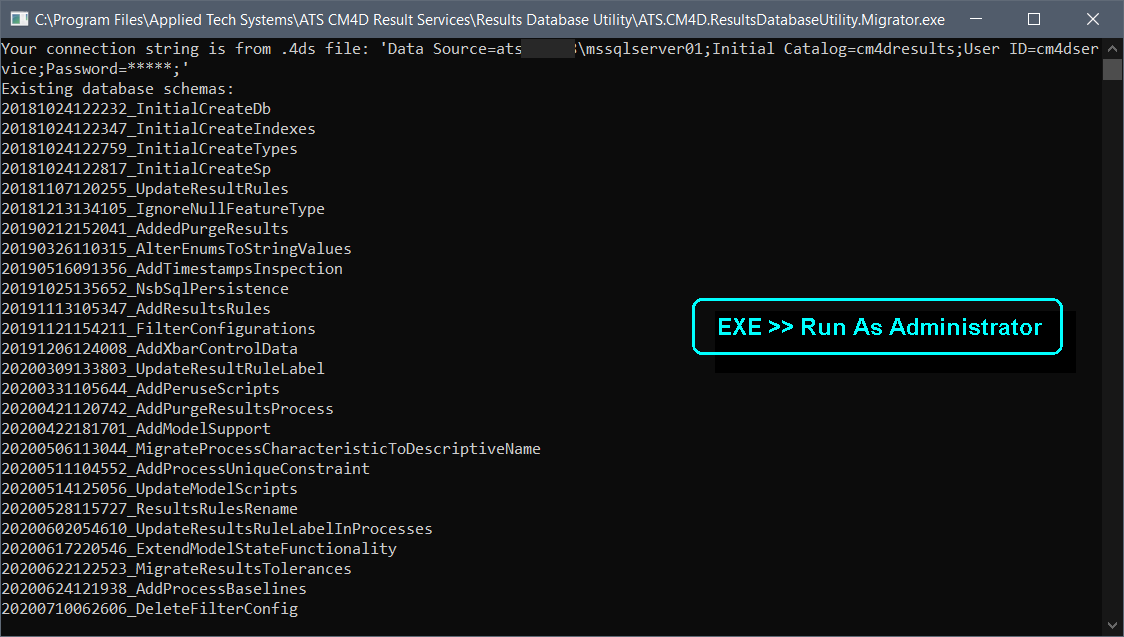1124x637 pixels.
Task: Select the 20200710062606_DeleteFilterConfig entry
Action: click(x=149, y=609)
